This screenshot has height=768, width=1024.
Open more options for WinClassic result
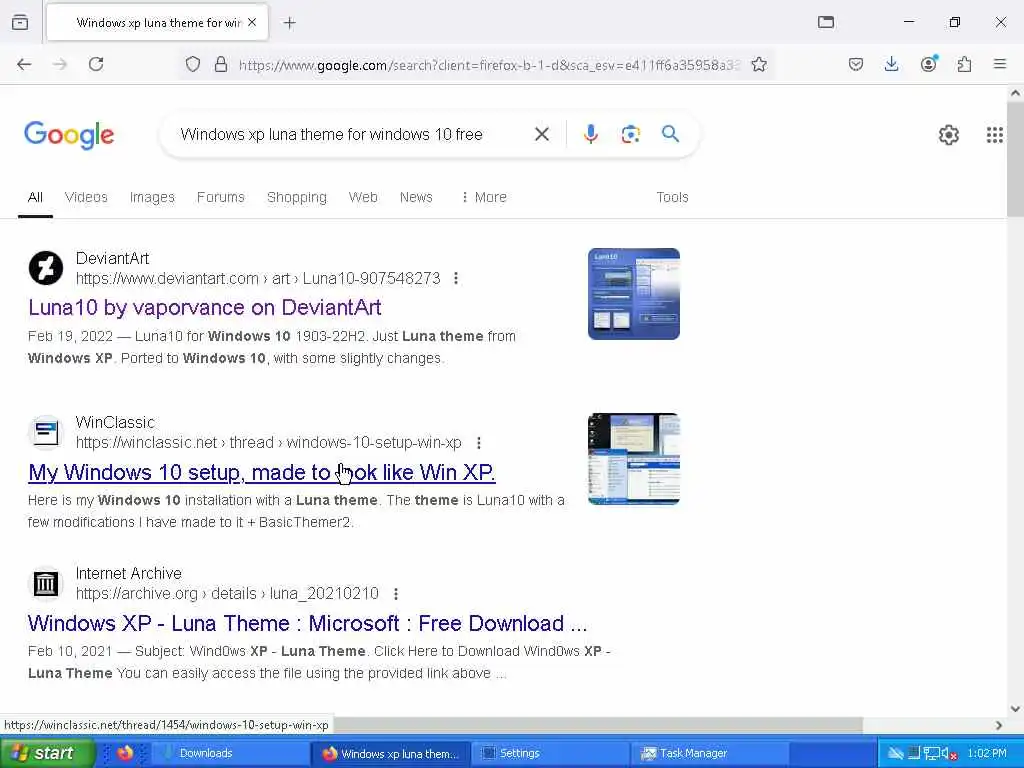[x=479, y=443]
